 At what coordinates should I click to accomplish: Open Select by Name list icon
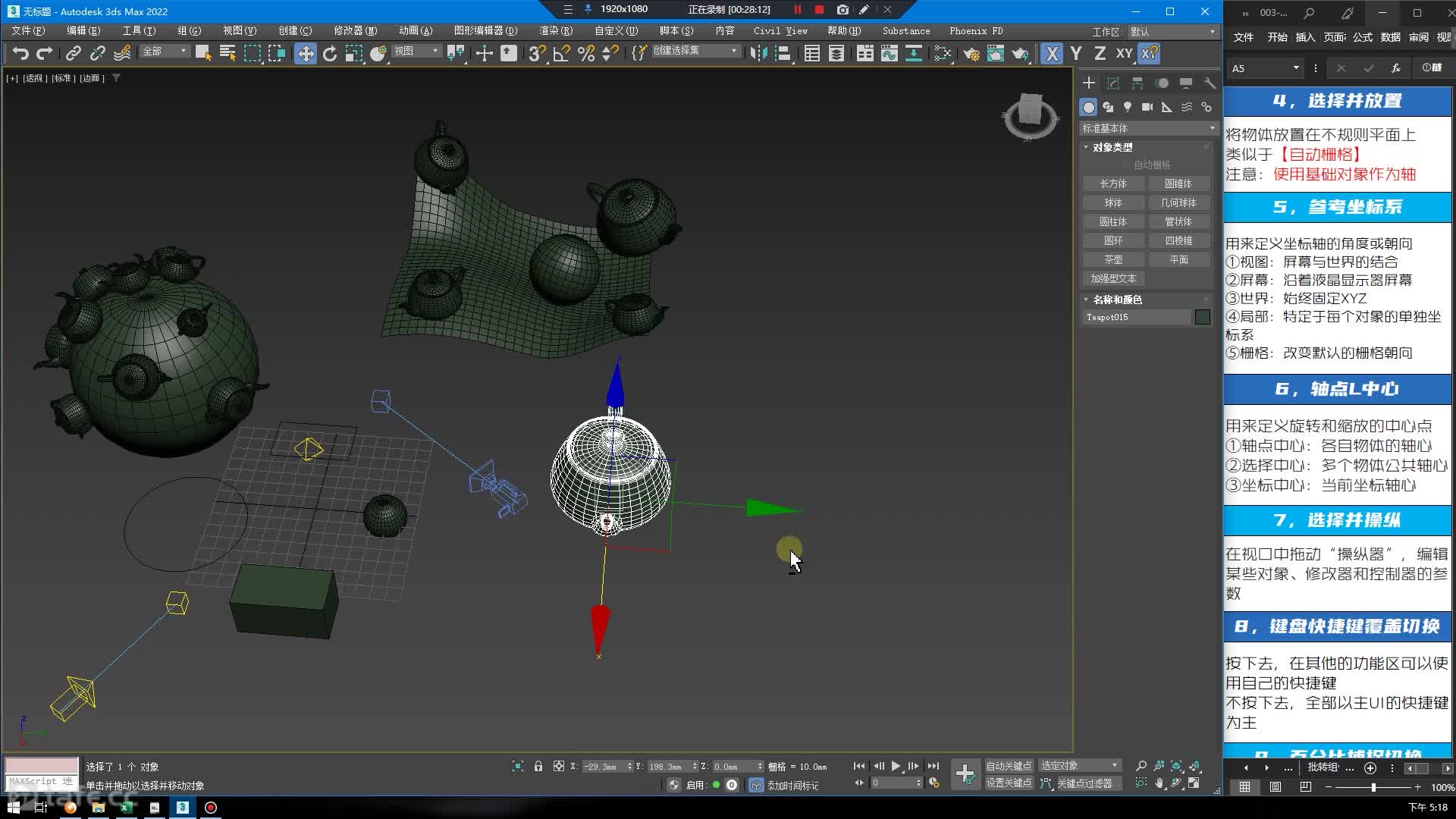[227, 53]
